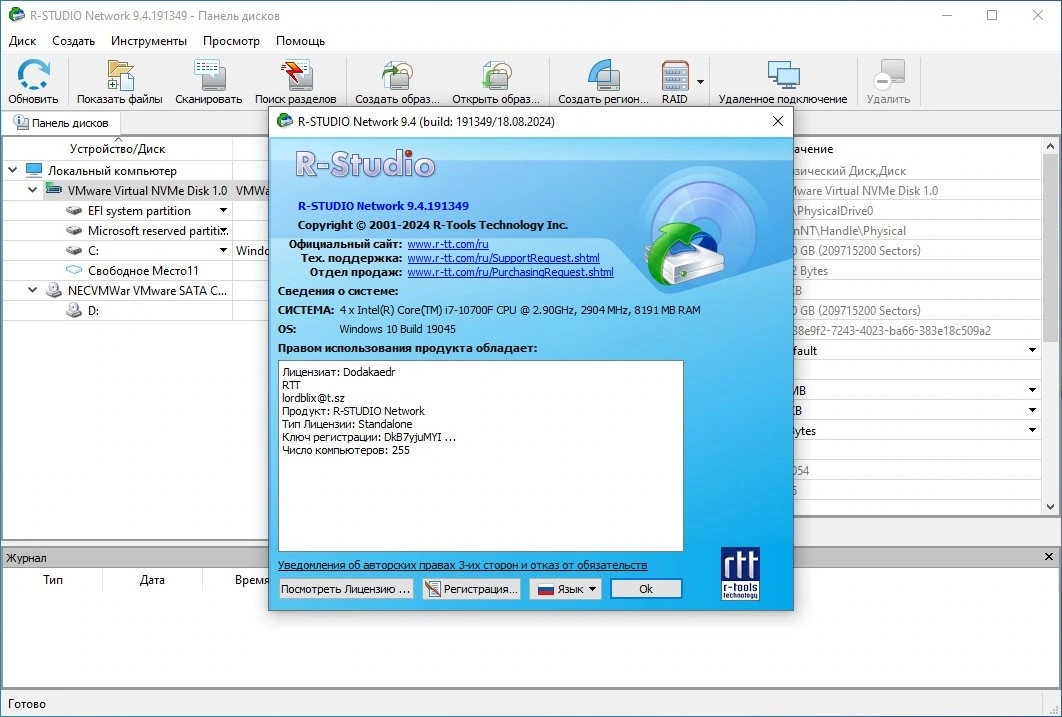
Task: Click 'R-STUDIO Network 9.4.191349' version text
Action: tap(383, 206)
